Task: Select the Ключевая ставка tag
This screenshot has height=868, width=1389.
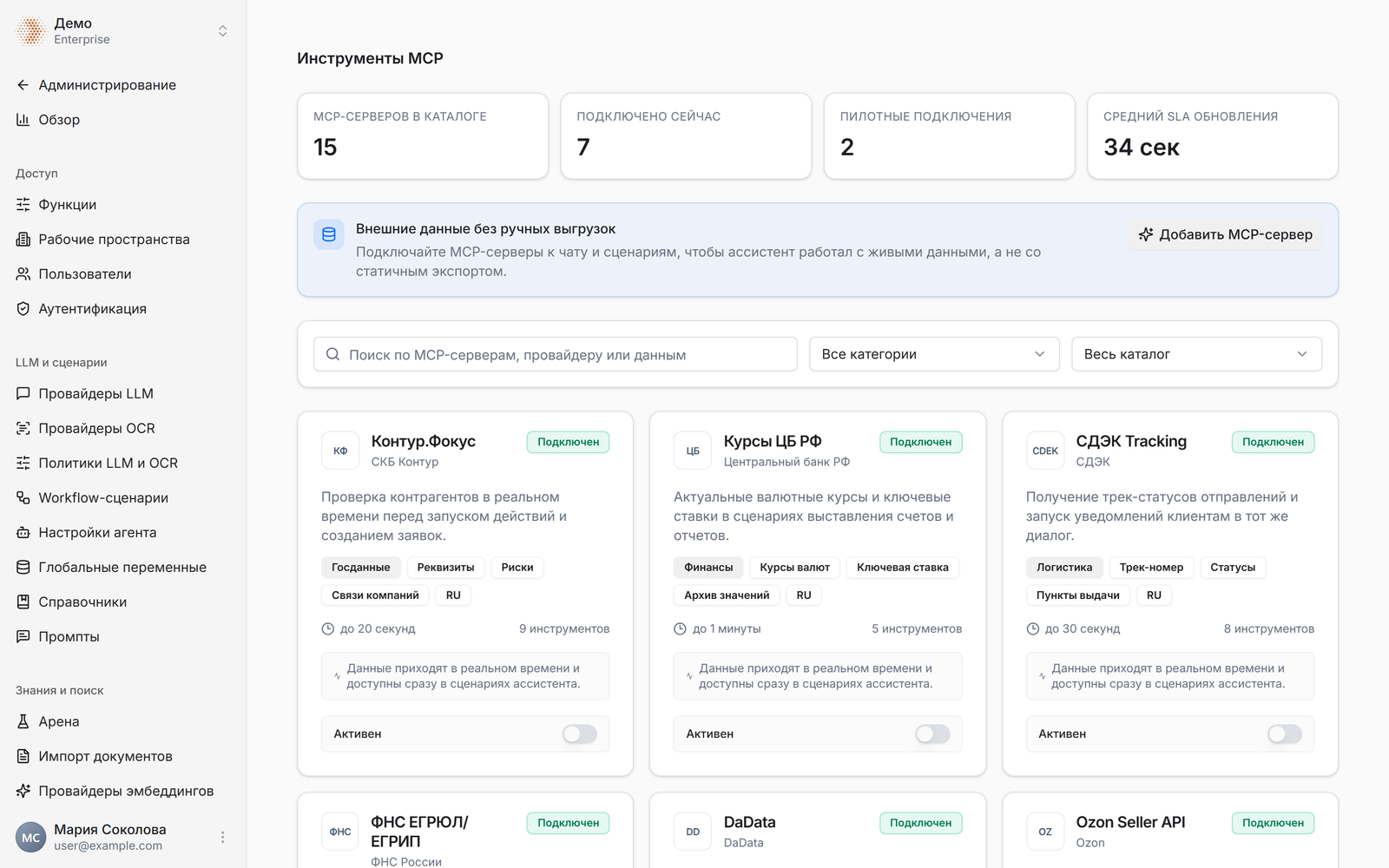Action: (903, 568)
